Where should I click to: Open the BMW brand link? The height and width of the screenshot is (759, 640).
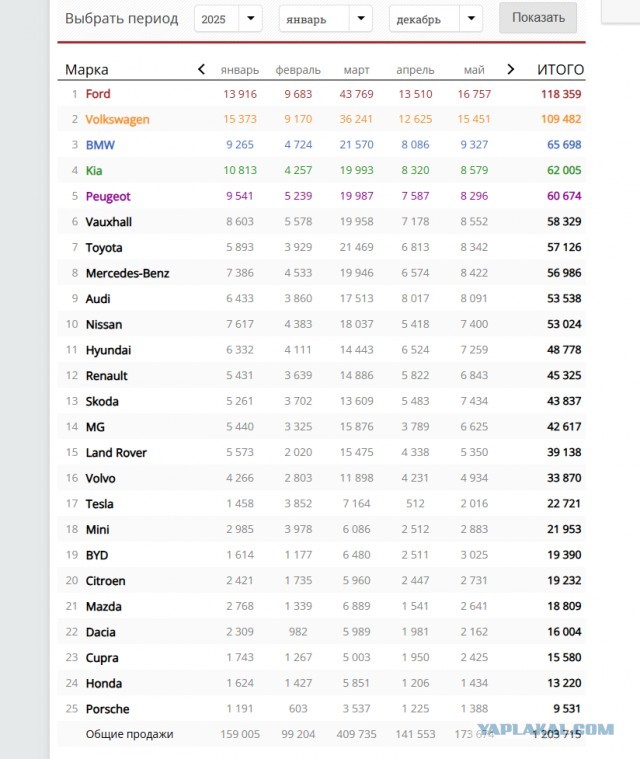click(100, 145)
